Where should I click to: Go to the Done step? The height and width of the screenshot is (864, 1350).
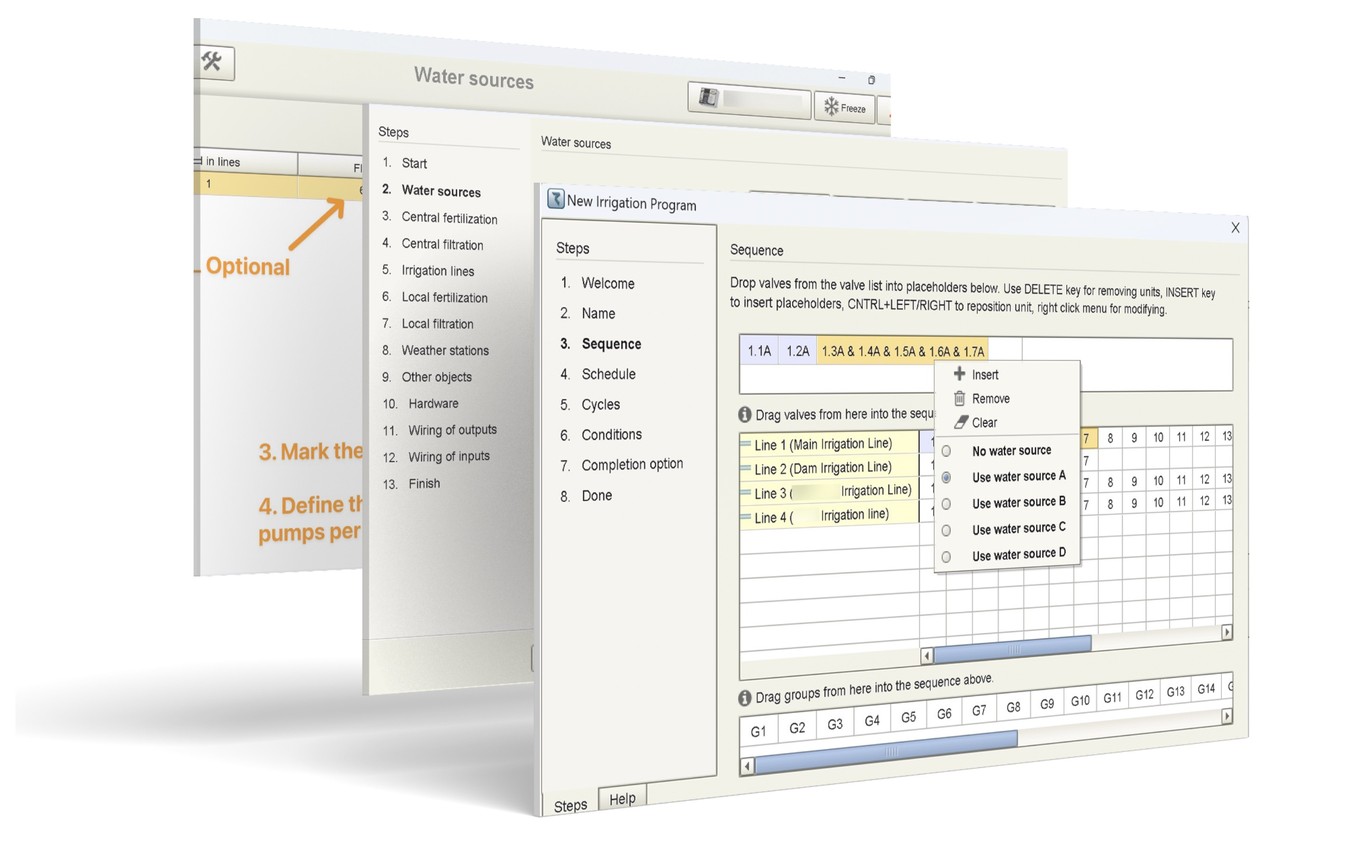(596, 495)
